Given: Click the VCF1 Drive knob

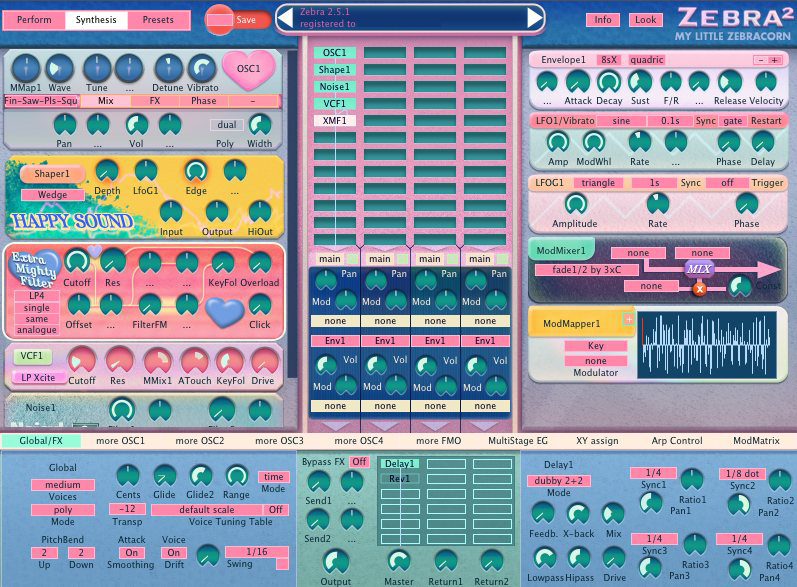Looking at the screenshot, I should pos(264,361).
